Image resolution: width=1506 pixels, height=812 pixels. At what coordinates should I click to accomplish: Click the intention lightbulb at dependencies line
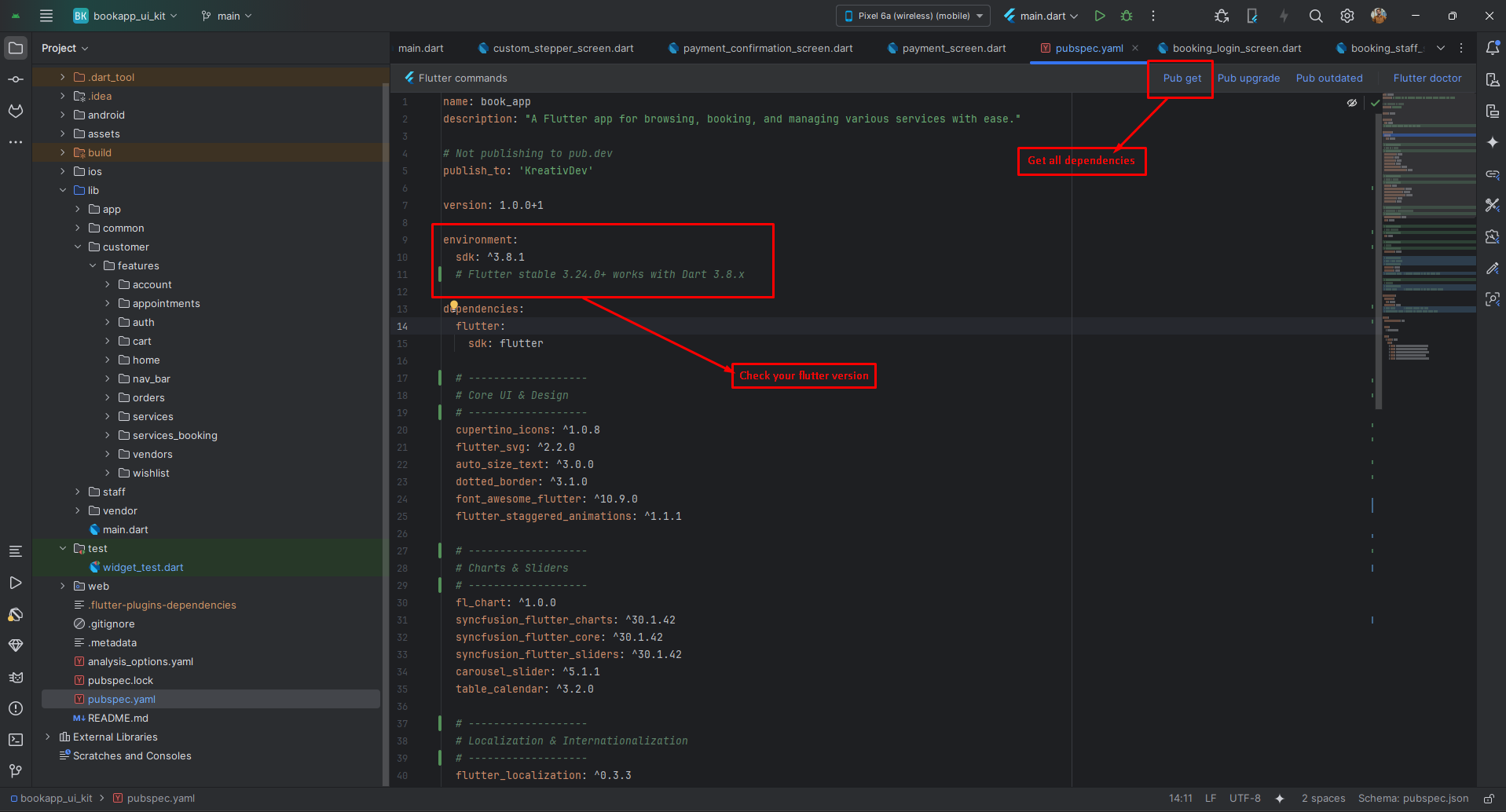453,306
